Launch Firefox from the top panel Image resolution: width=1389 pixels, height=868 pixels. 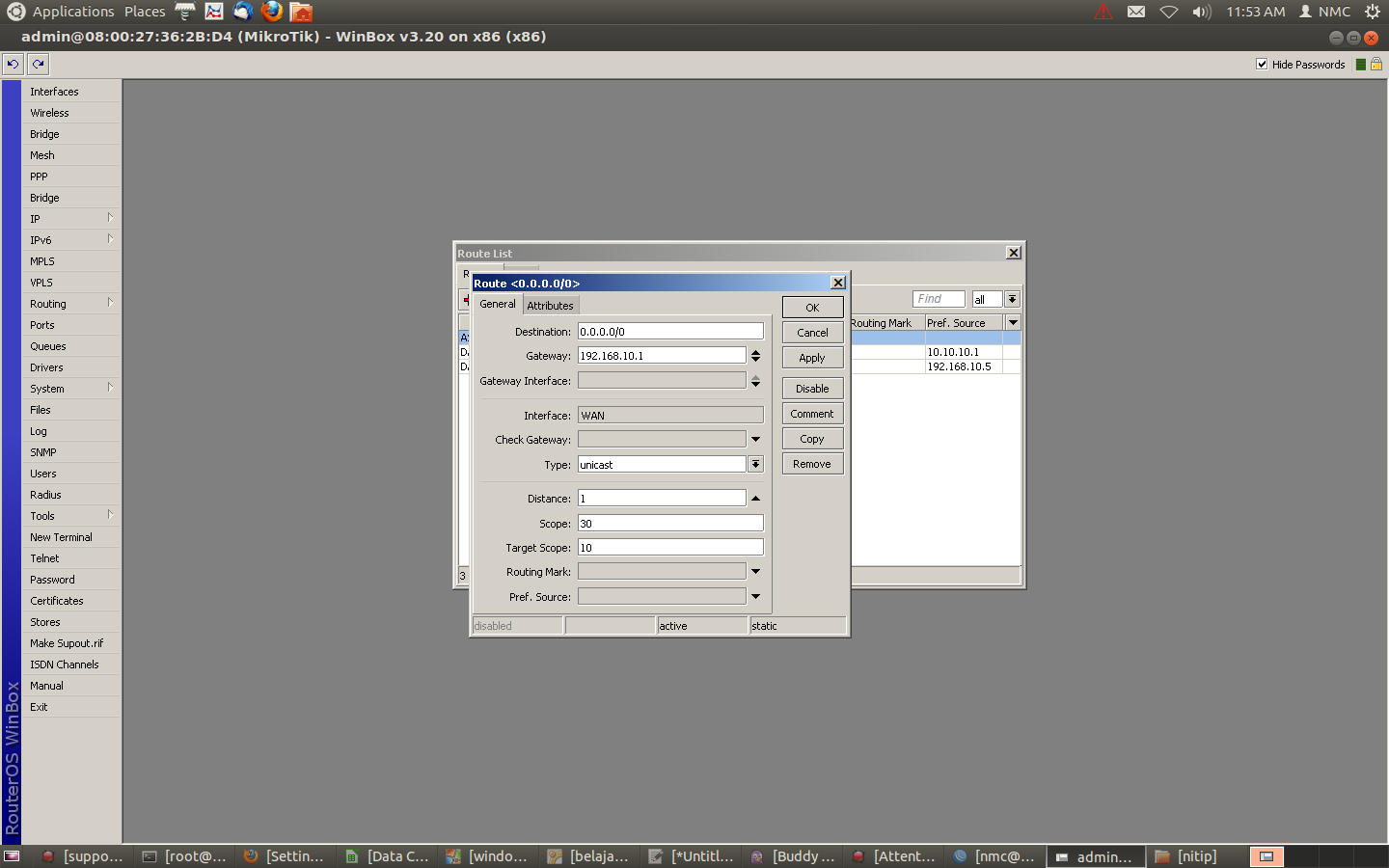pos(272,12)
